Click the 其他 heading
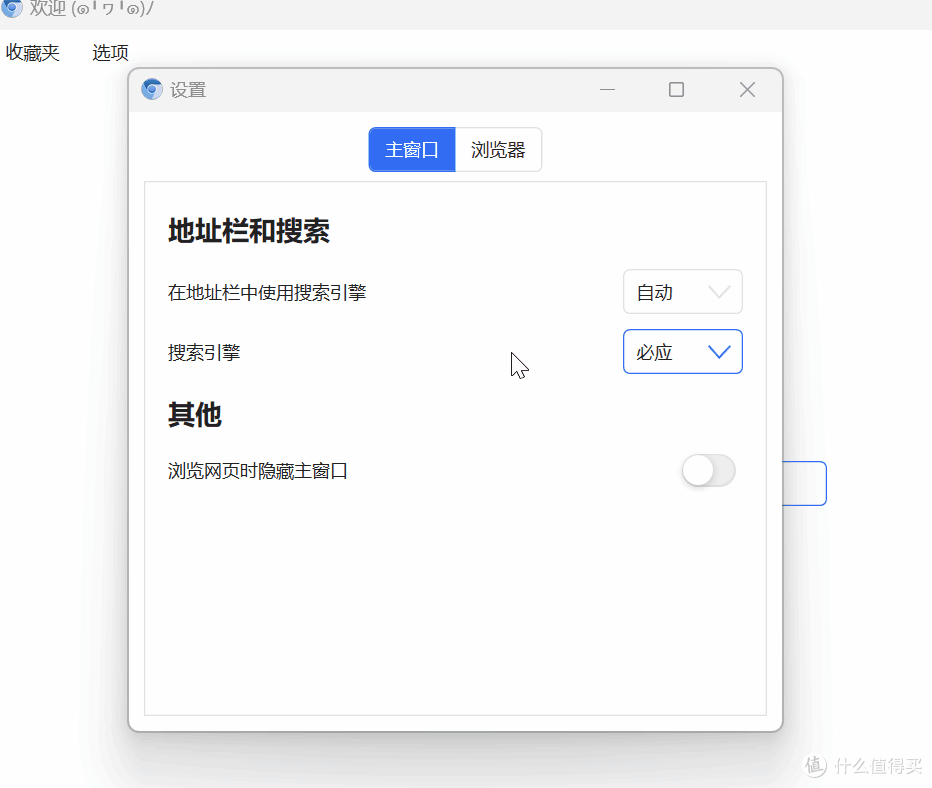Image resolution: width=932 pixels, height=788 pixels. (x=194, y=414)
